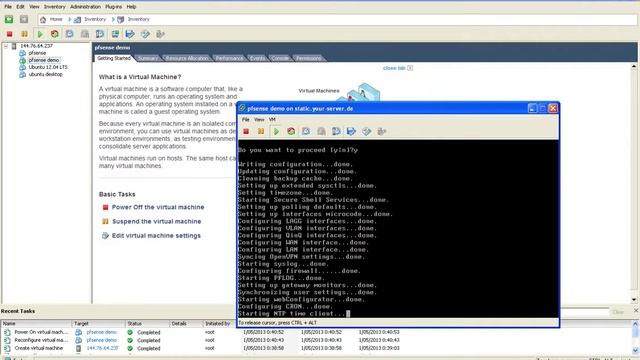Switch to the Summary tab
Screen dimensions: 640x360
click(147, 58)
